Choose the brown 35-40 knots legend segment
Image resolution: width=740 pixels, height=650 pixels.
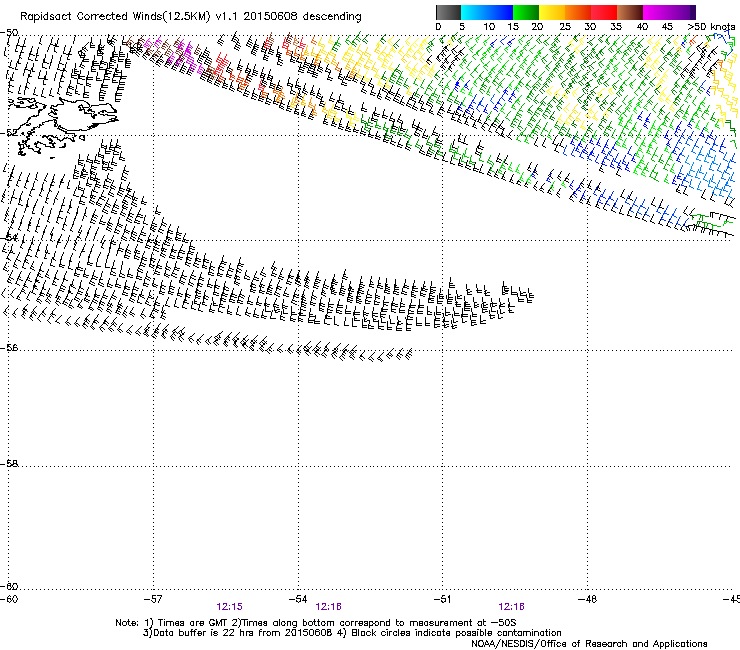pos(630,12)
